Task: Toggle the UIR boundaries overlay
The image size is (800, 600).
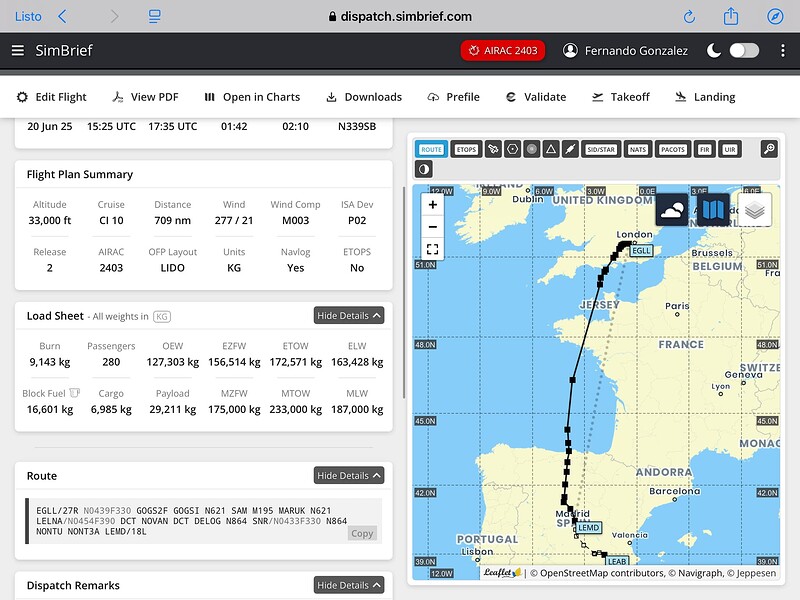Action: click(x=730, y=149)
